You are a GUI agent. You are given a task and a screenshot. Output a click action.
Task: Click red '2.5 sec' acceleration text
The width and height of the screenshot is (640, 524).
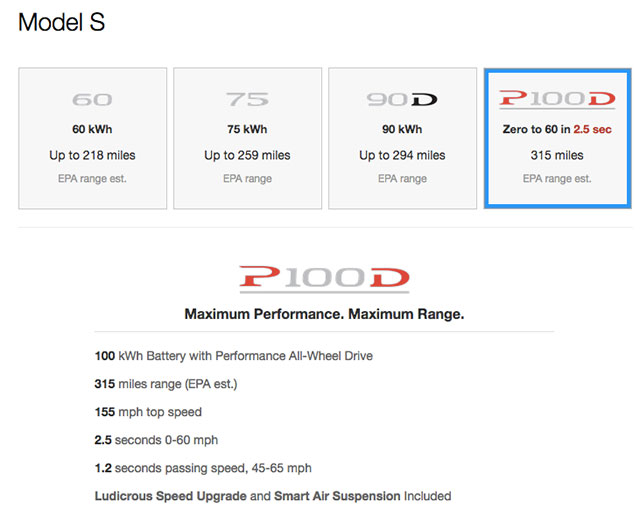point(593,129)
